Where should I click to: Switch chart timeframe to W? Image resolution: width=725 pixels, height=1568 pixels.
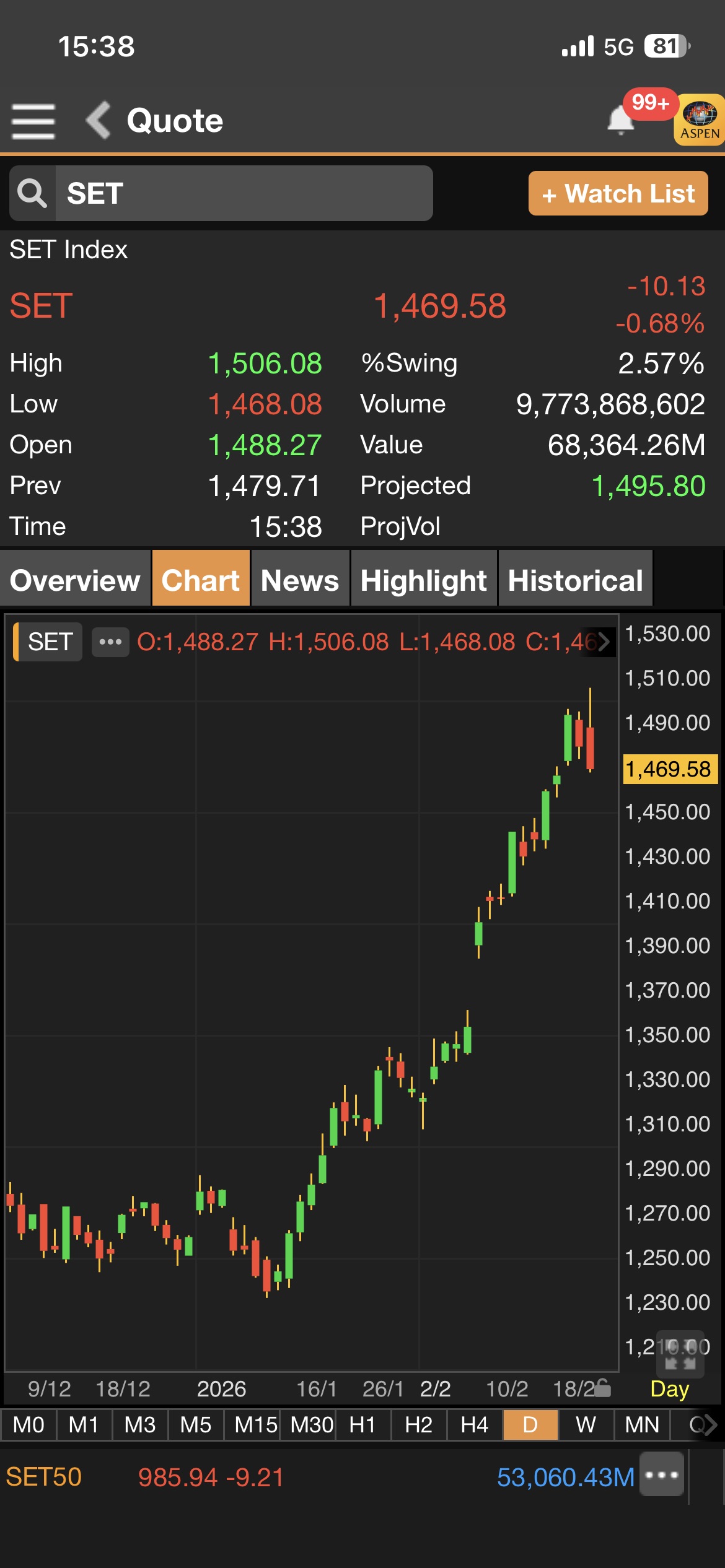point(586,1425)
